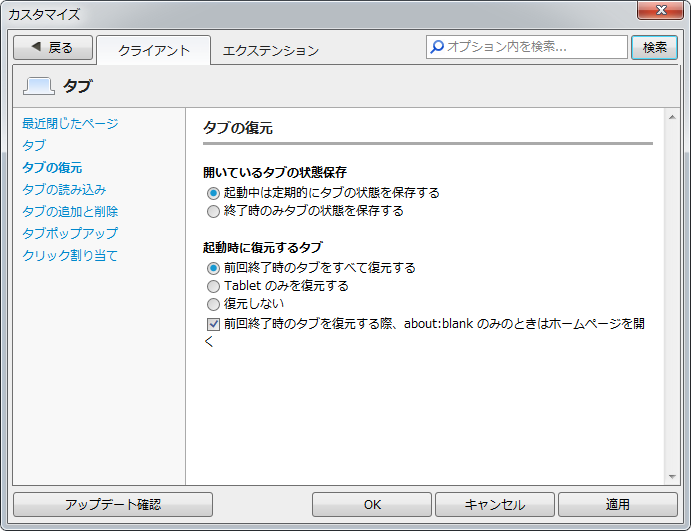
Task: Click the 適用 apply button
Action: click(x=618, y=505)
